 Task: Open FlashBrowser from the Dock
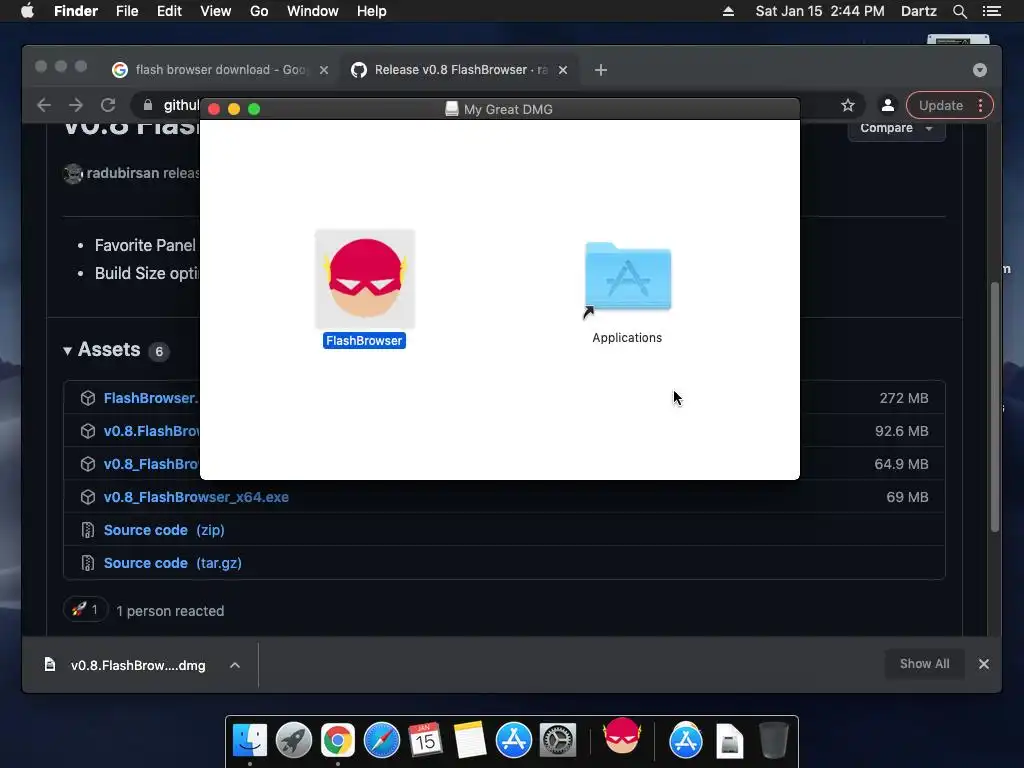622,737
